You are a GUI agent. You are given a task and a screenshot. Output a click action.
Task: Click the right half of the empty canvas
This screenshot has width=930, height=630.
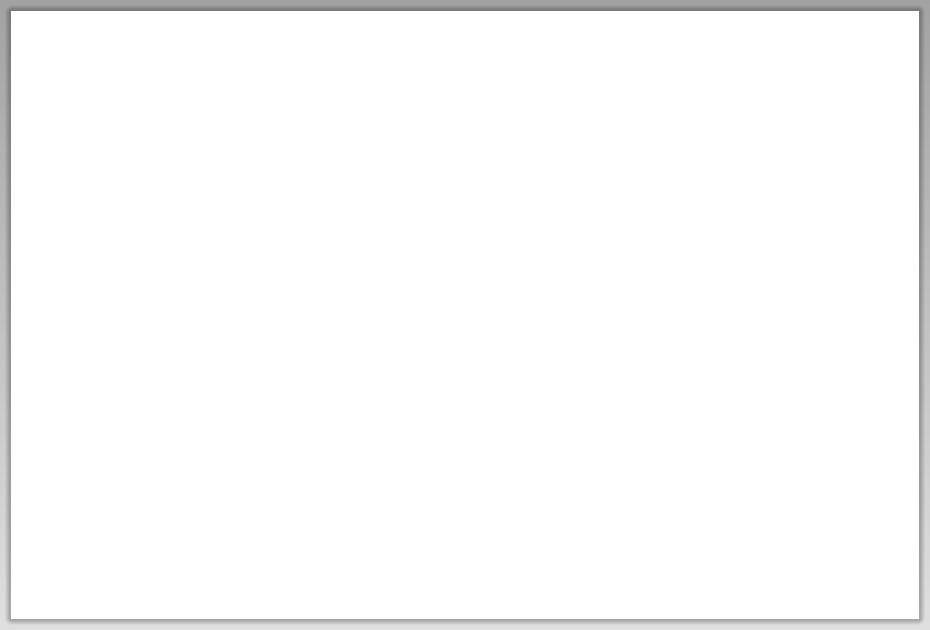pyautogui.click(x=692, y=315)
